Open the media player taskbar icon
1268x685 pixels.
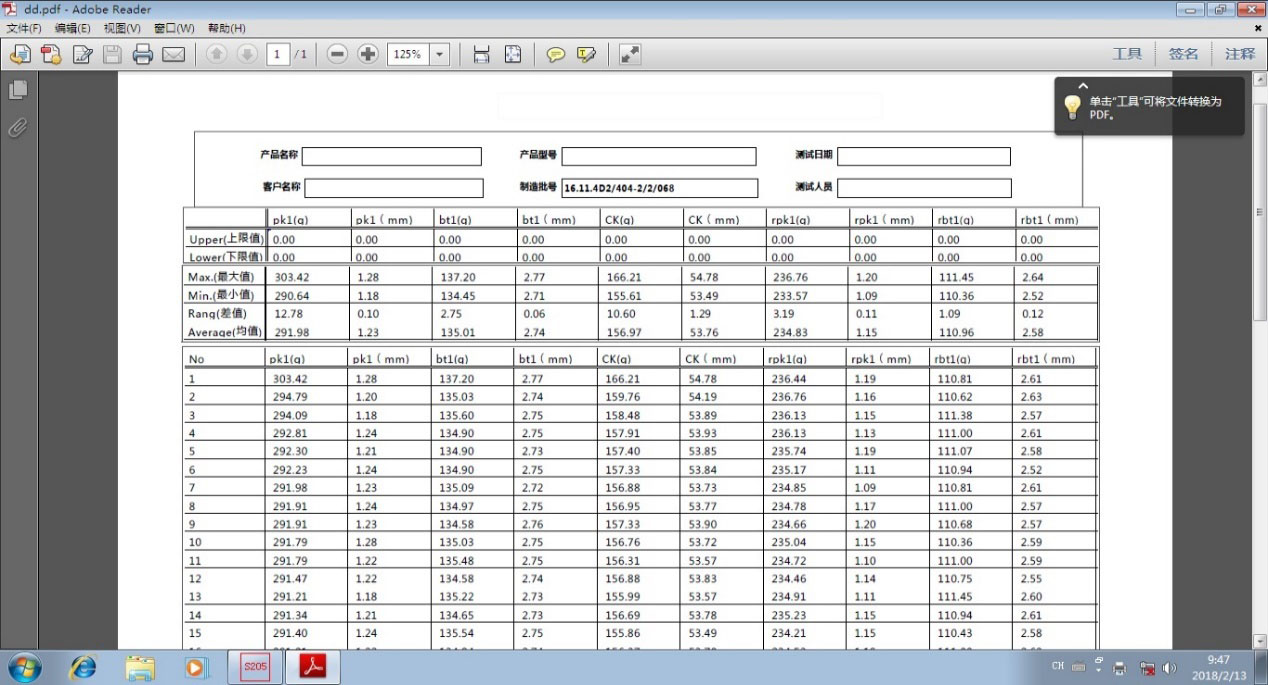[x=196, y=667]
